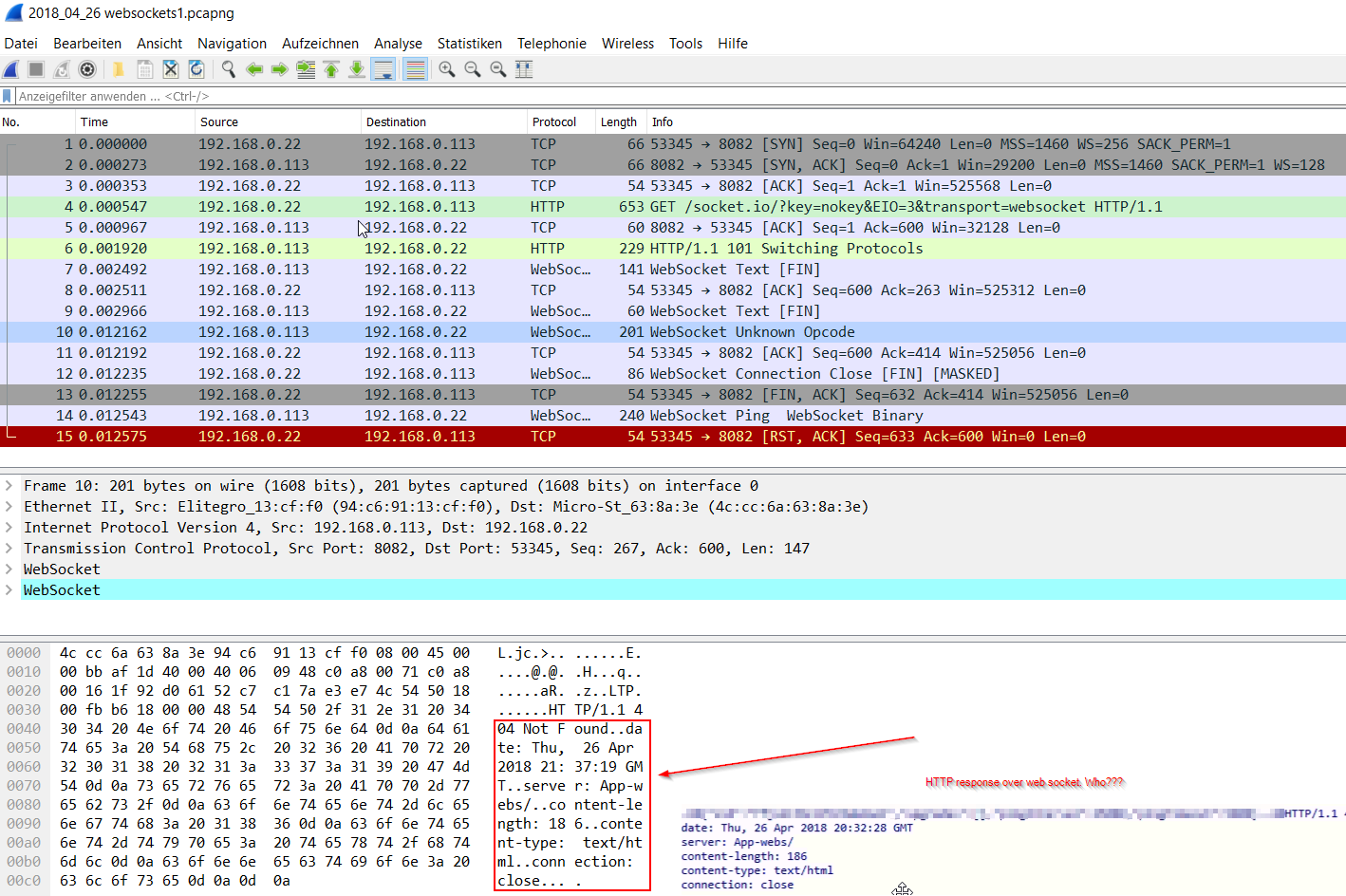This screenshot has height=896, width=1346.
Task: Open the Wireless menu
Action: pos(627,44)
